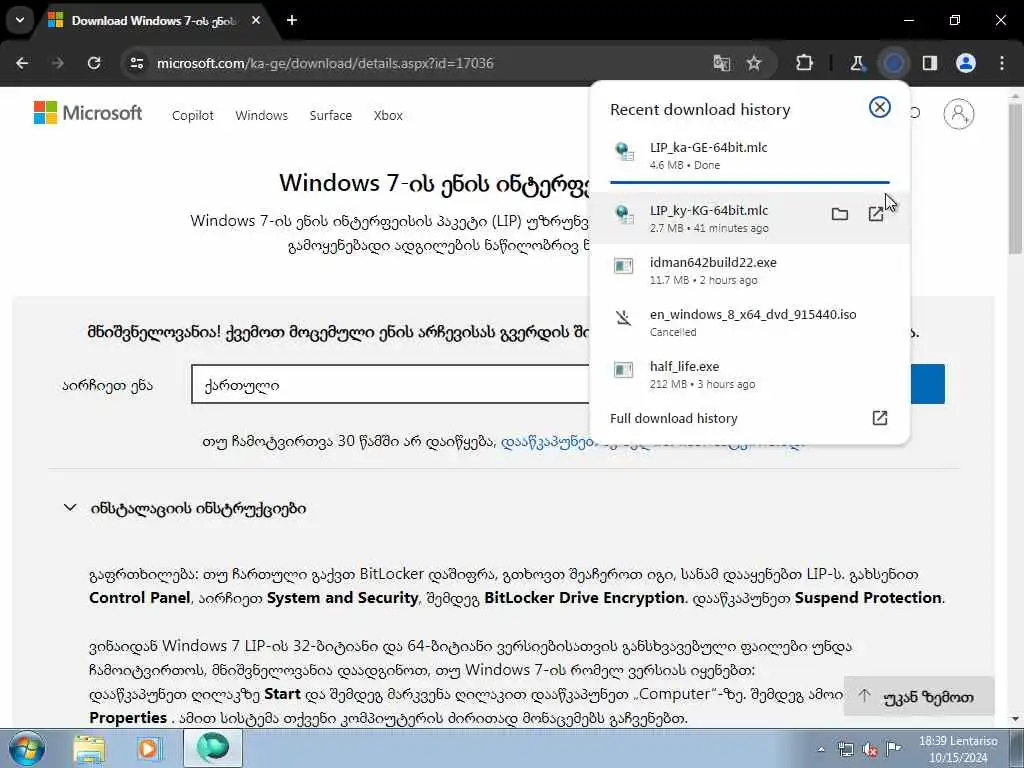This screenshot has height=768, width=1024.
Task: Reload the current page
Action: 94,63
